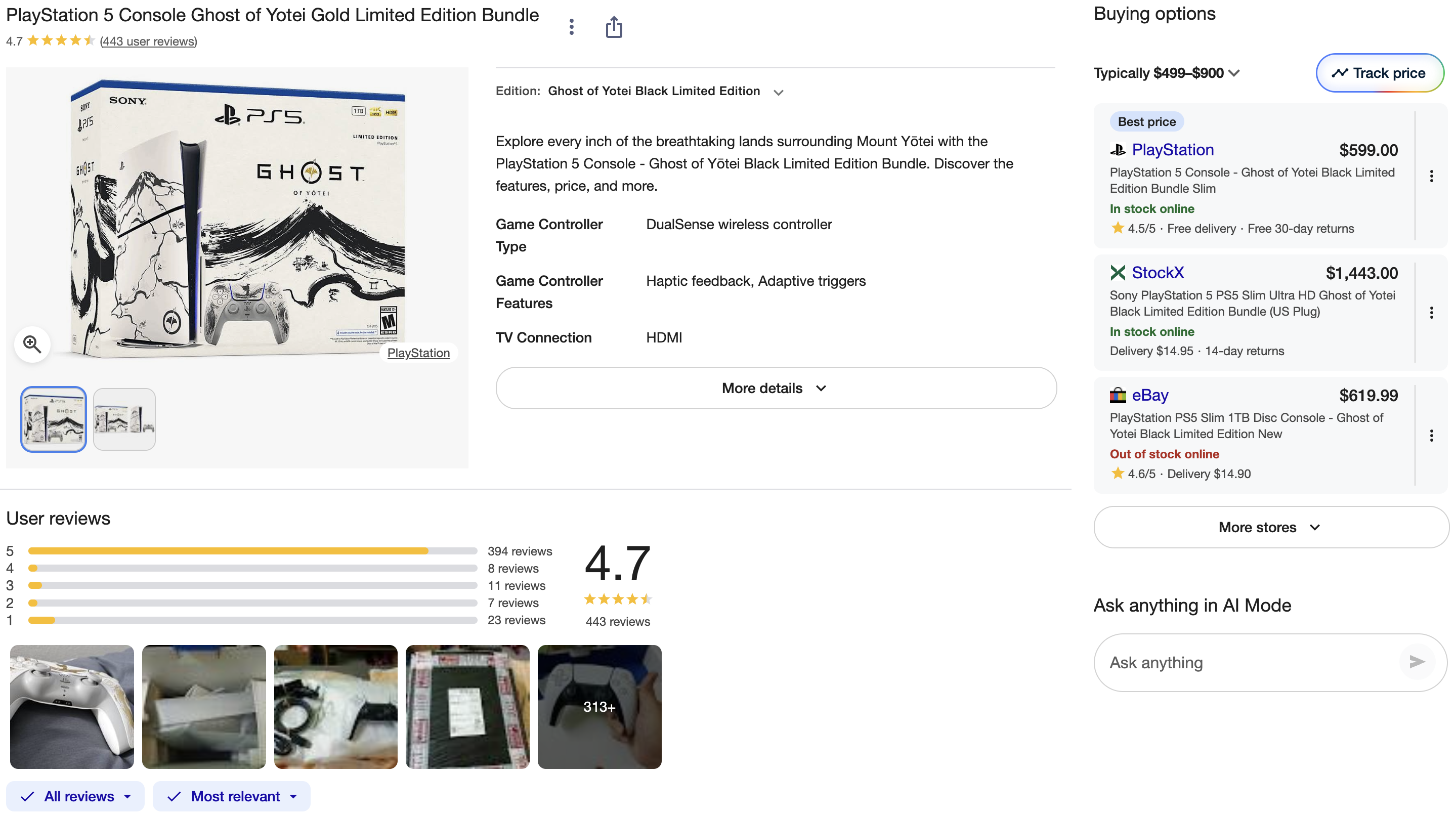Open more options for the PlayStation store offer
Viewport: 1456px width, 817px height.
(1431, 176)
